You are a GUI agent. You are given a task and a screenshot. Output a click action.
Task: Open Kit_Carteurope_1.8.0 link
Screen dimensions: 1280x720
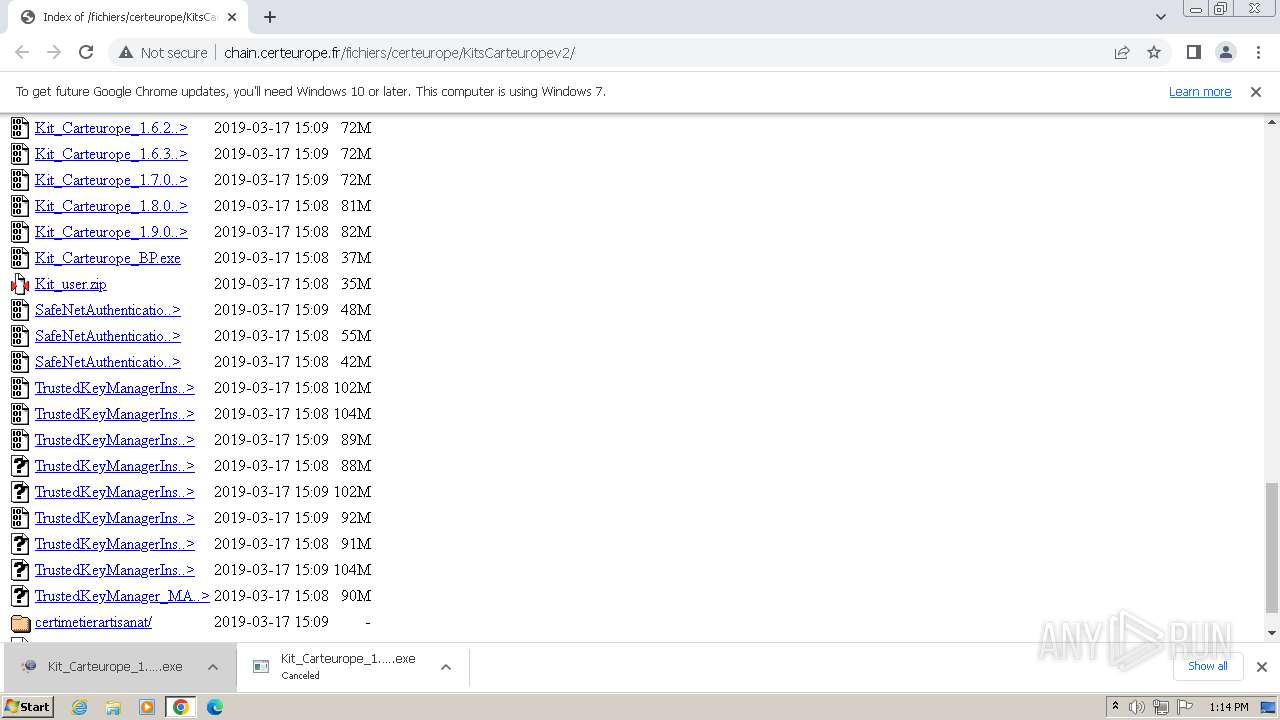pos(111,206)
